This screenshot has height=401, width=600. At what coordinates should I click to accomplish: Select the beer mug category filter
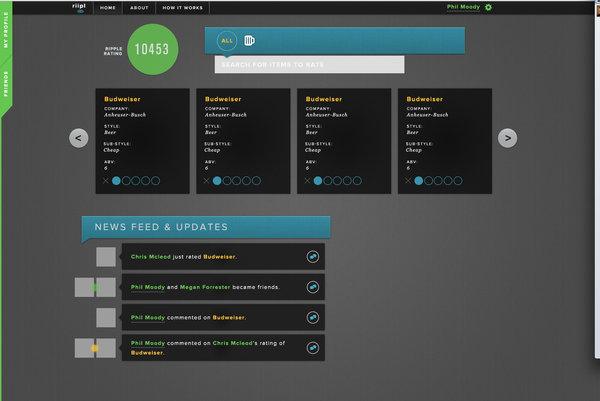coord(249,40)
